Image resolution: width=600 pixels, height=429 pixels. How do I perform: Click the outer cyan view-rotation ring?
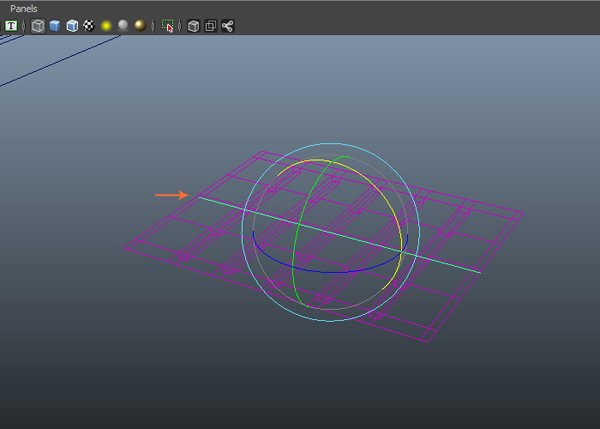[331, 144]
